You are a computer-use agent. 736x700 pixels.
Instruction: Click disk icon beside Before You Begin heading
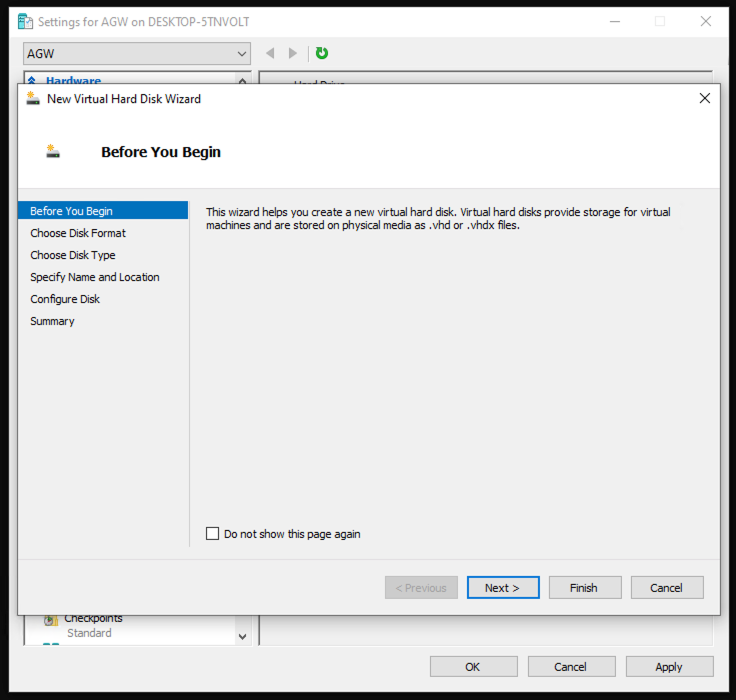pos(53,152)
